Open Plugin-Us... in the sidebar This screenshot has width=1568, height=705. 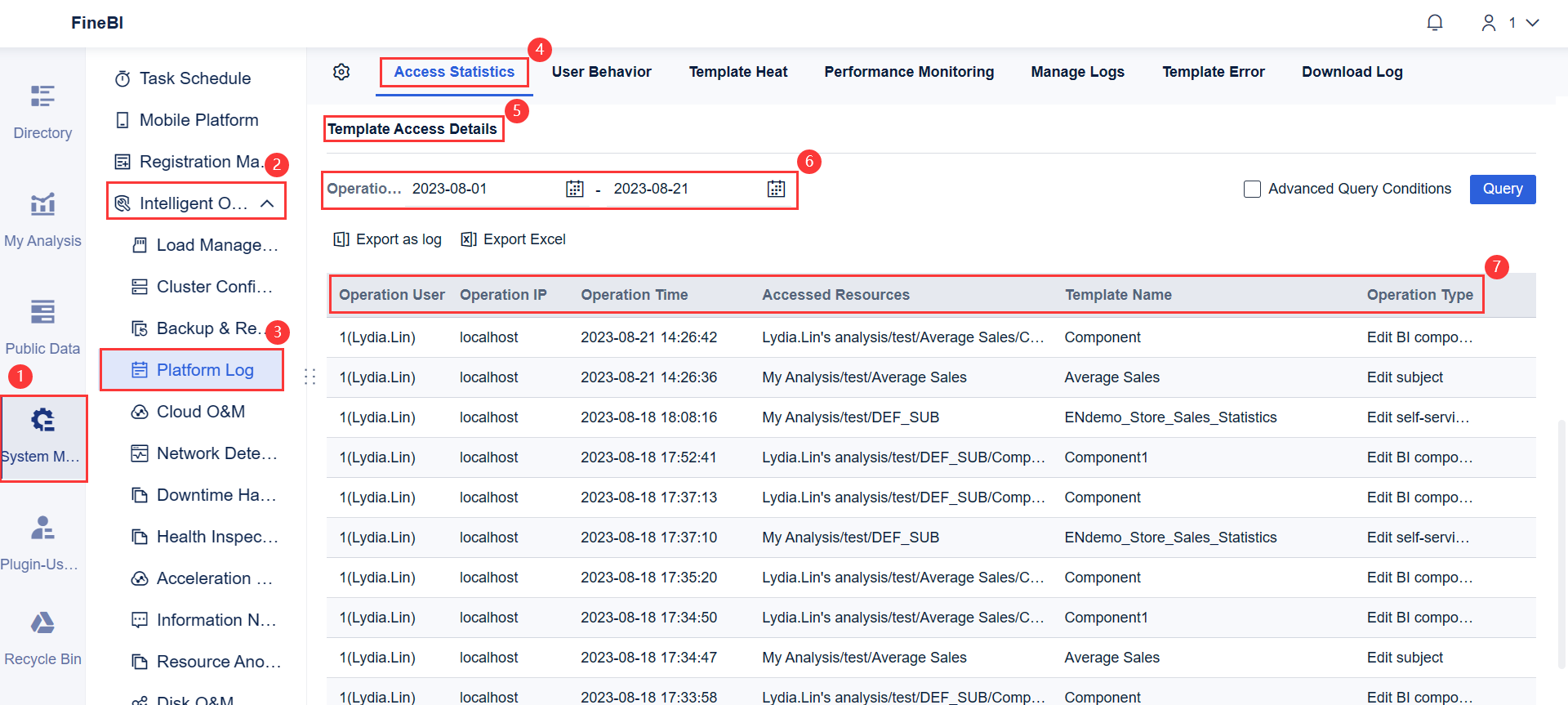(x=40, y=542)
